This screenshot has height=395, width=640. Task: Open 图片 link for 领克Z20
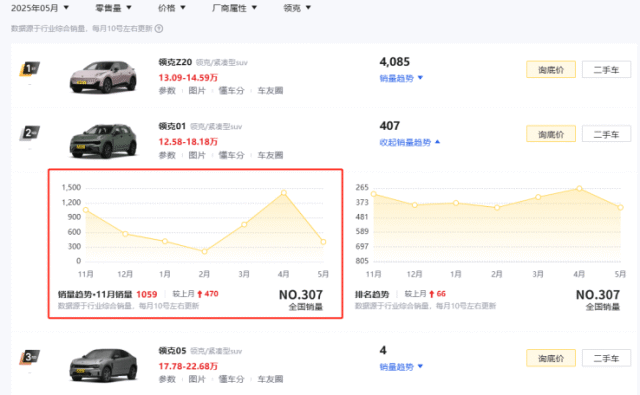(197, 91)
